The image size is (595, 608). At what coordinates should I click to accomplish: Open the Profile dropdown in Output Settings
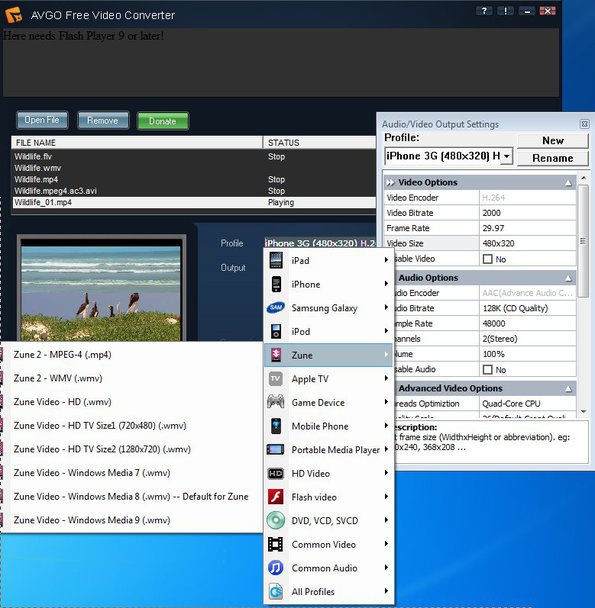click(507, 156)
